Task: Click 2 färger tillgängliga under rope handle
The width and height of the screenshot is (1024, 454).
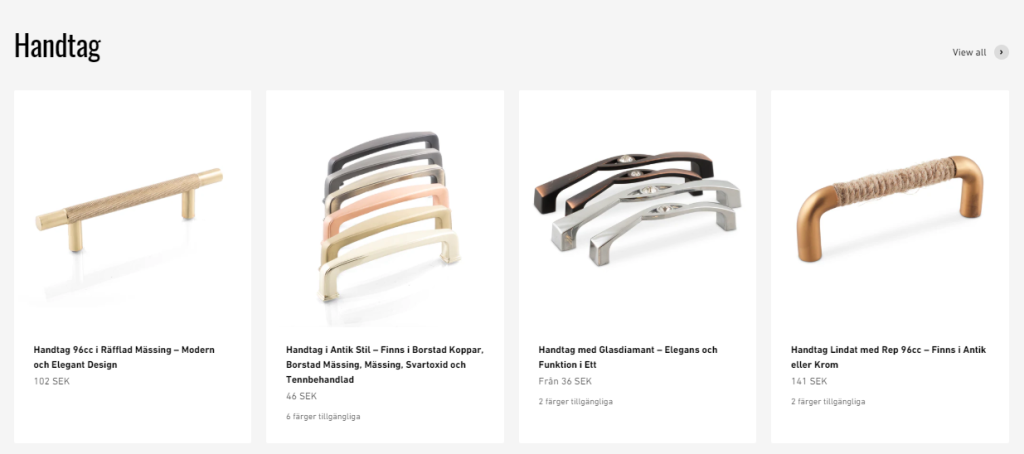Action: pos(827,402)
